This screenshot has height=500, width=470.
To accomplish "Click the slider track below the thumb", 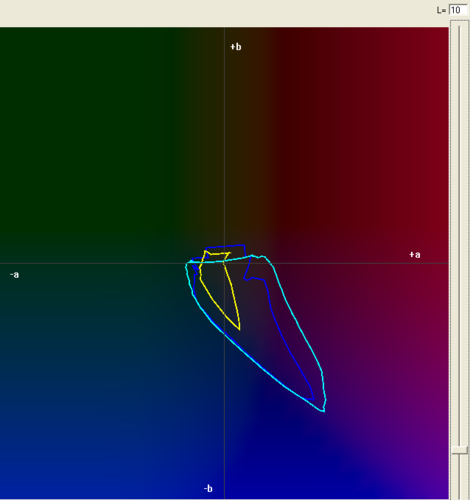I will click(459, 477).
